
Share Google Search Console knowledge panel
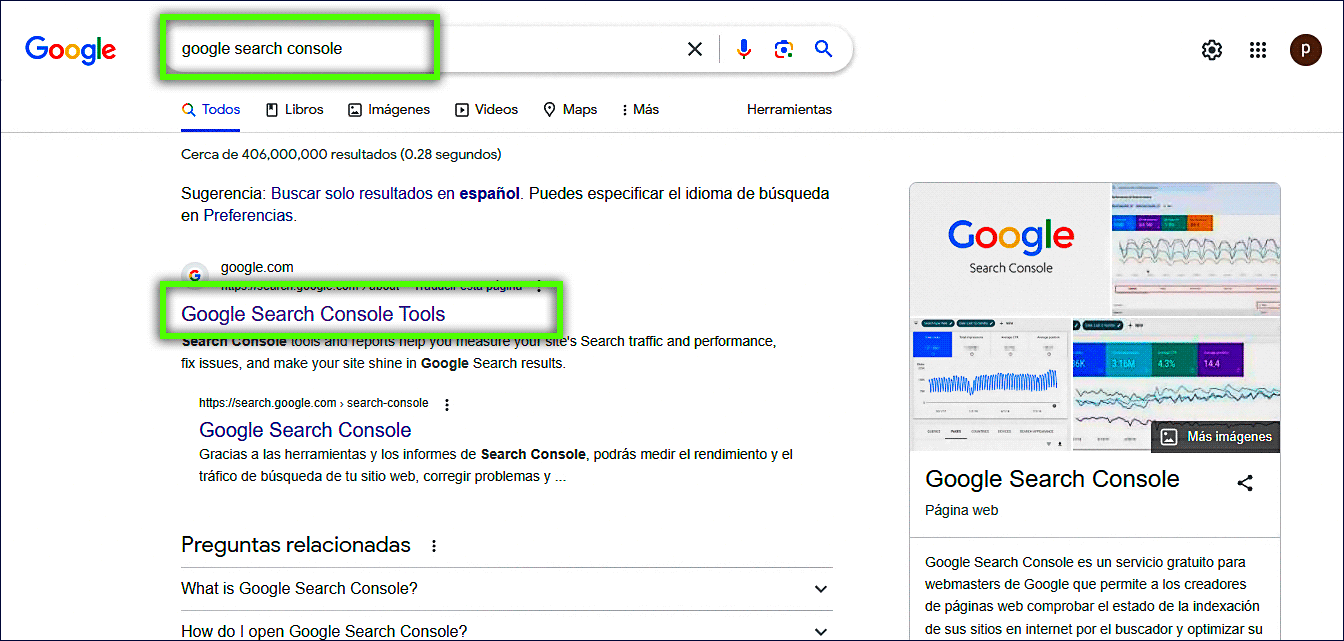[x=1245, y=483]
